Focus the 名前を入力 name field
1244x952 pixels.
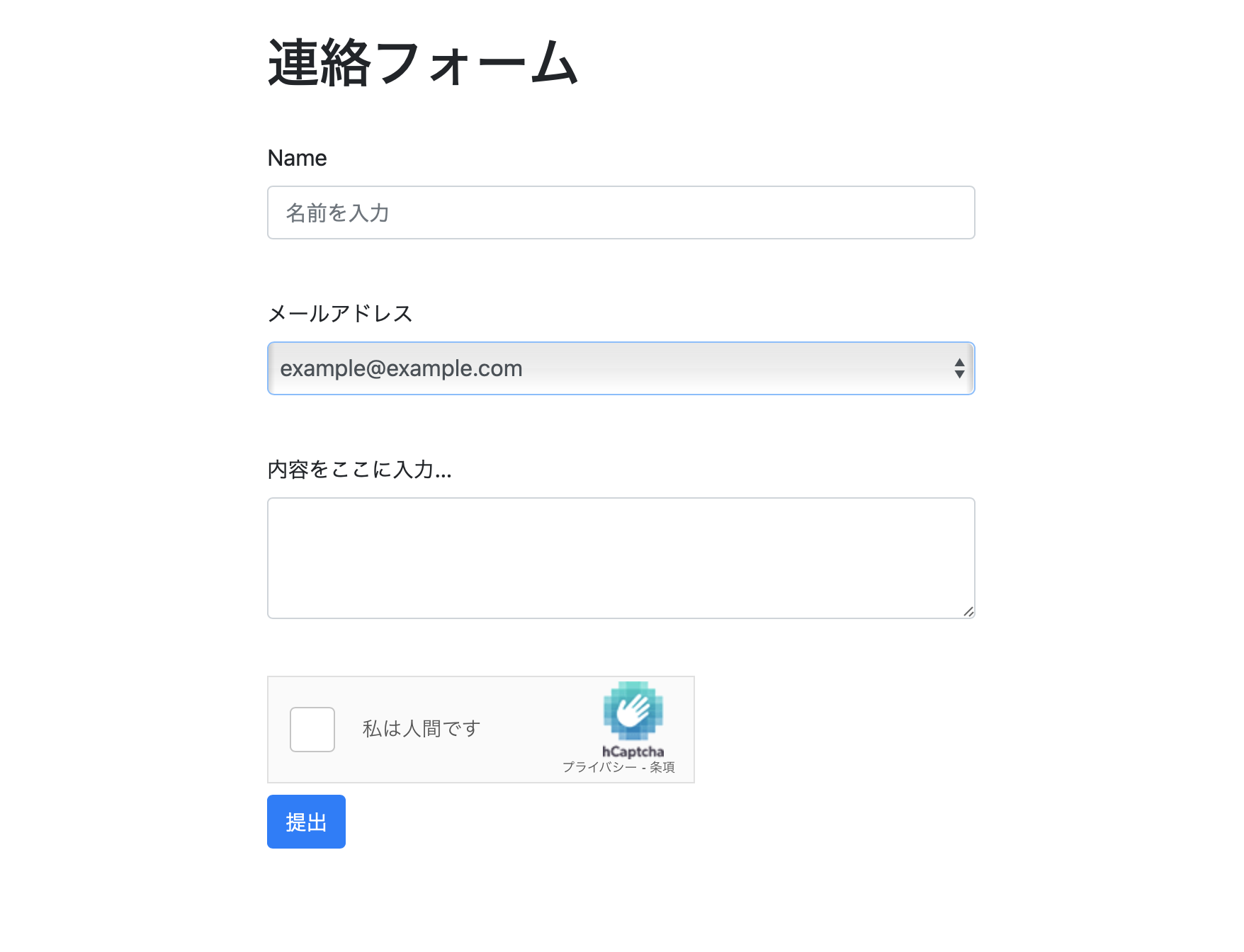(x=621, y=212)
